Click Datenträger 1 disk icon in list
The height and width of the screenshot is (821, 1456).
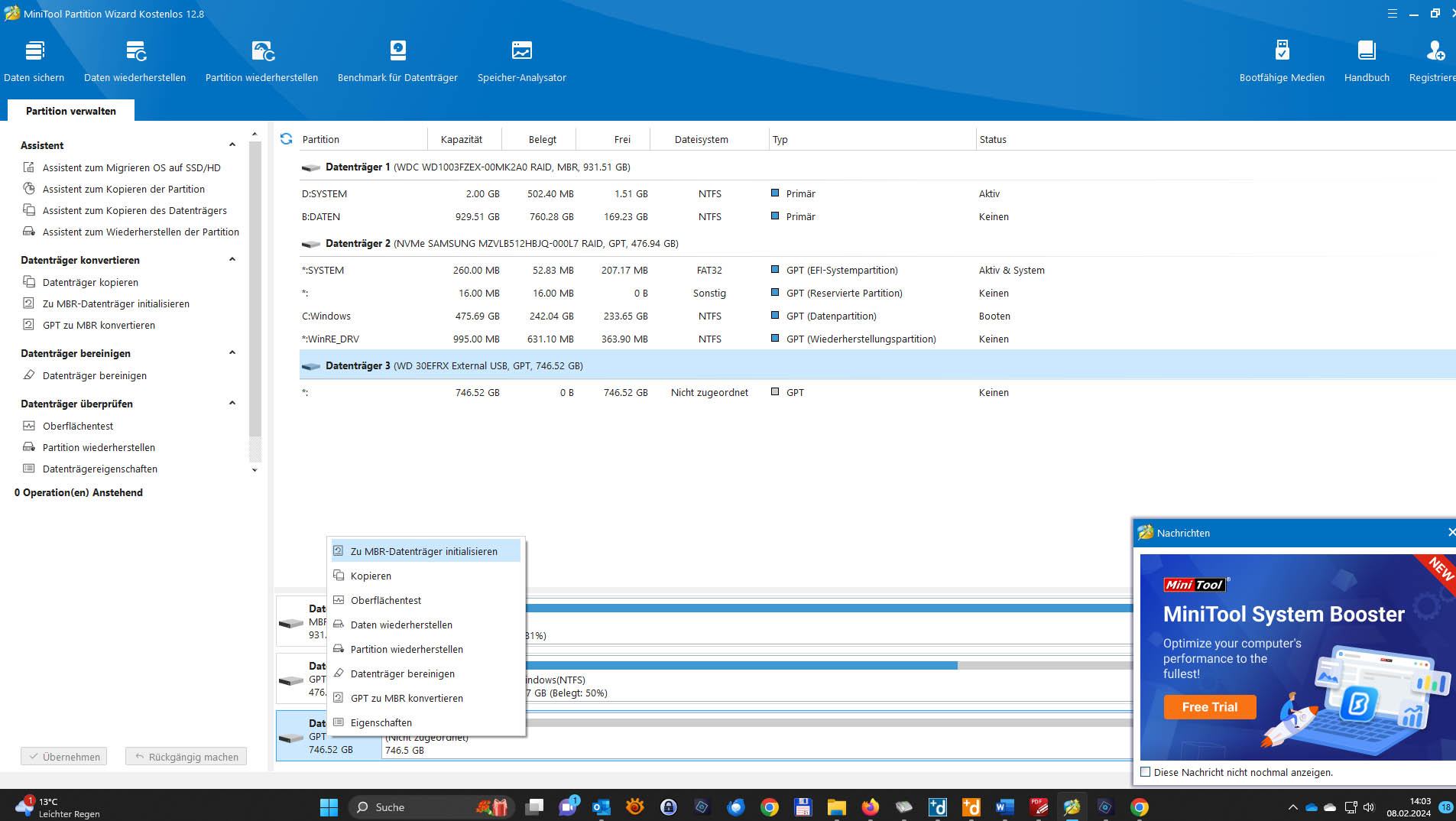point(311,167)
